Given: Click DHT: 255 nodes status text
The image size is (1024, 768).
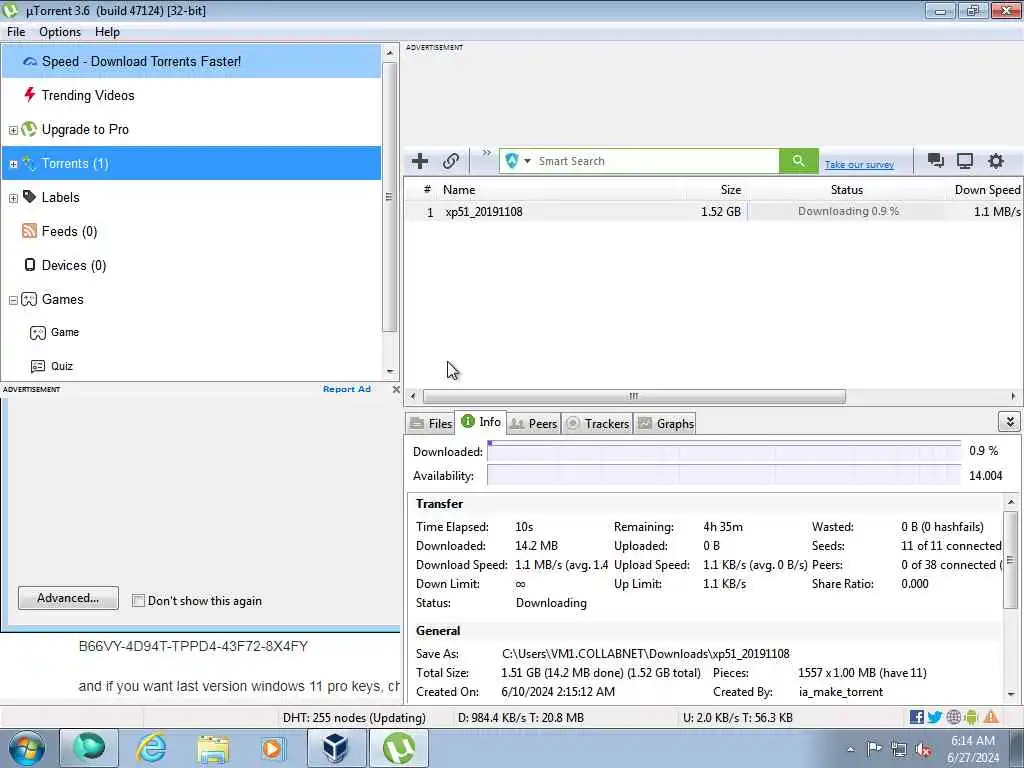Looking at the screenshot, I should pyautogui.click(x=354, y=718).
